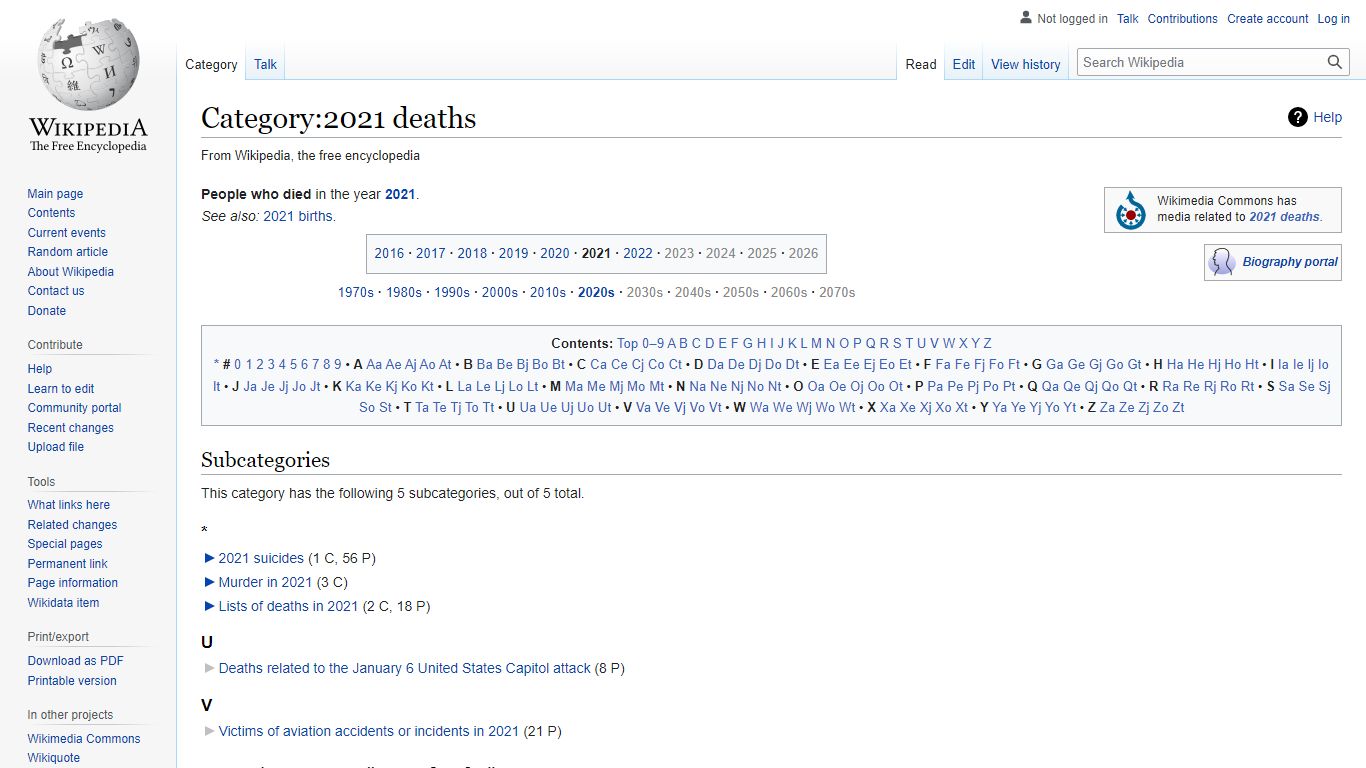Jump to Zt entries in contents index
The height and width of the screenshot is (768, 1366).
coord(1178,407)
